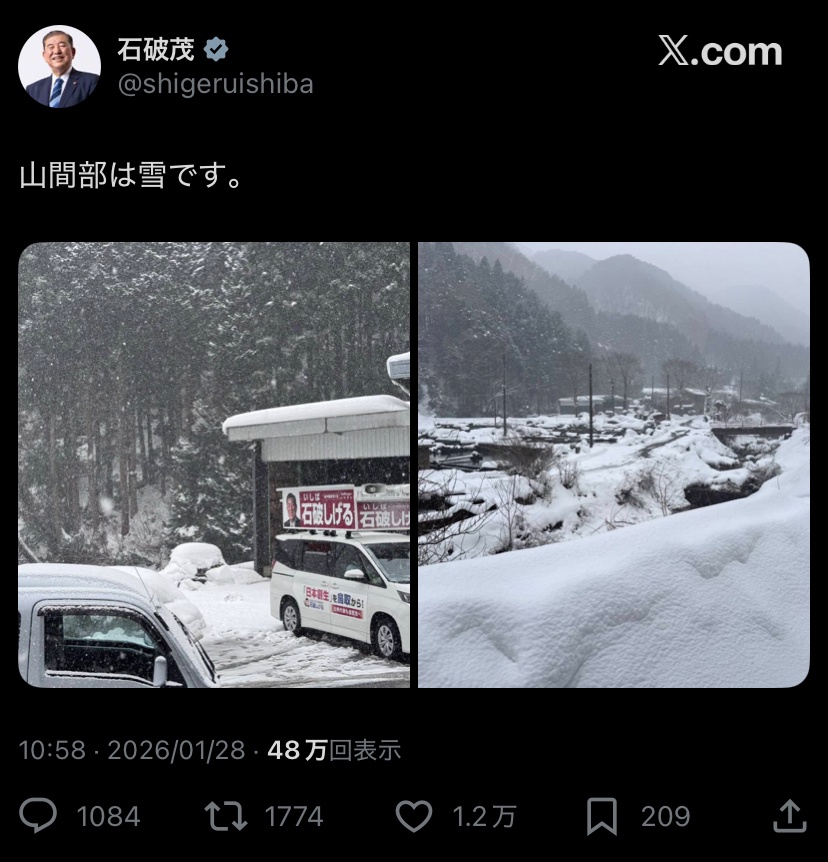
Task: Open the snowy mountain valley photo
Action: coord(614,465)
